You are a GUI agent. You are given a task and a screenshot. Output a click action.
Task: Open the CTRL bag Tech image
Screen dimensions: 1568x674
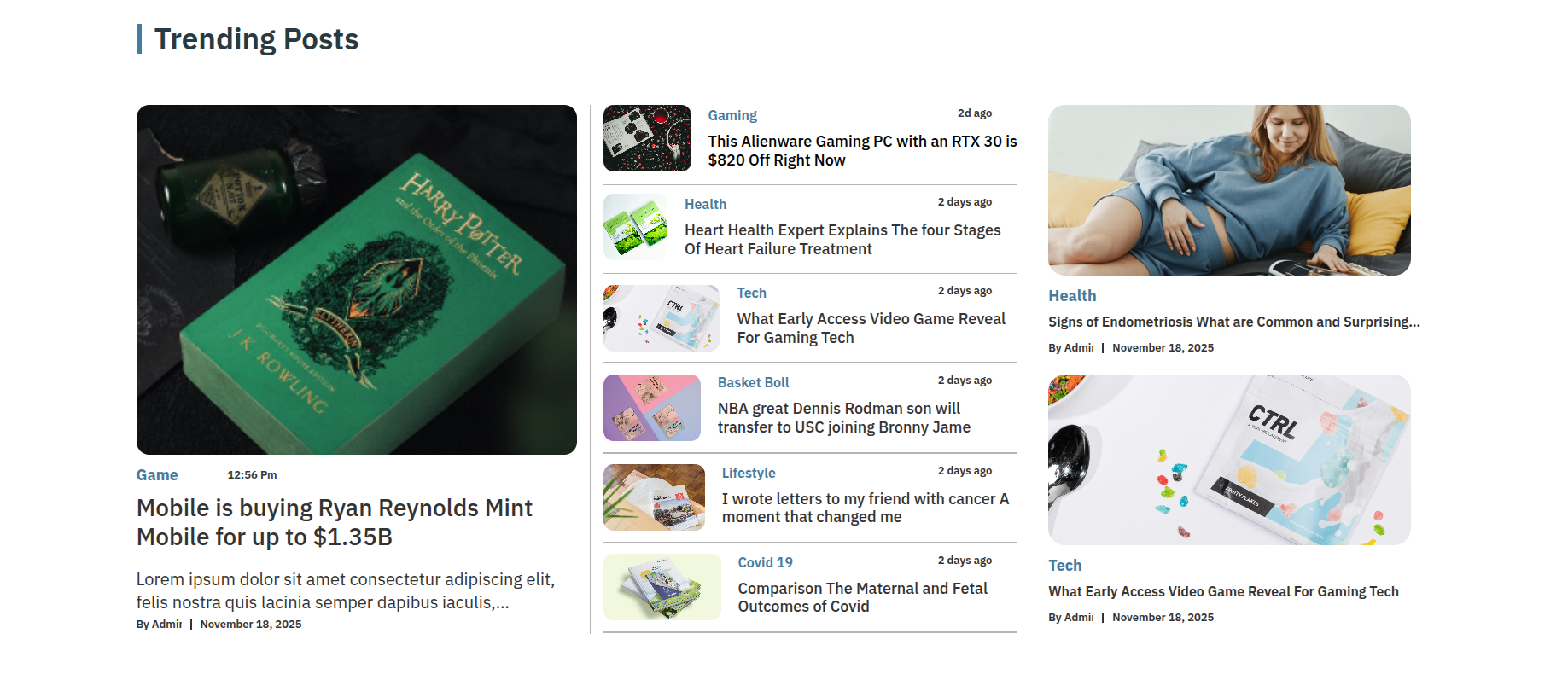1229,460
